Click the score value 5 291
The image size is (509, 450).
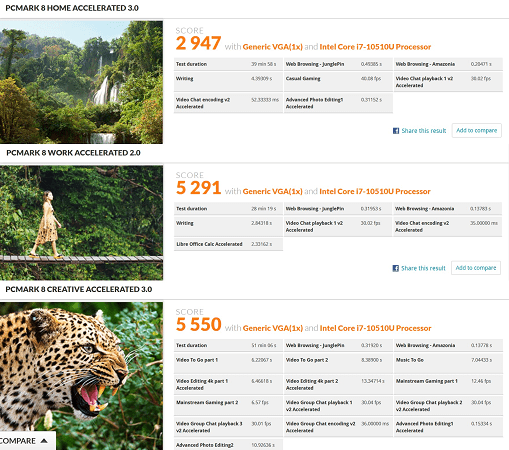point(198,188)
